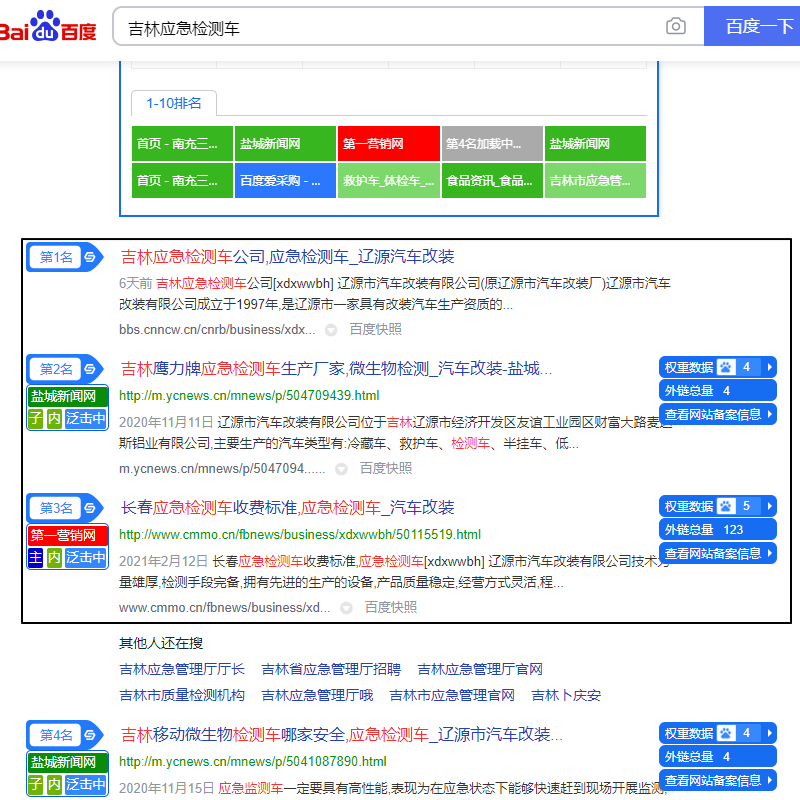Click the refresh icon on 第4名 badge
The height and width of the screenshot is (800, 800).
[90, 735]
